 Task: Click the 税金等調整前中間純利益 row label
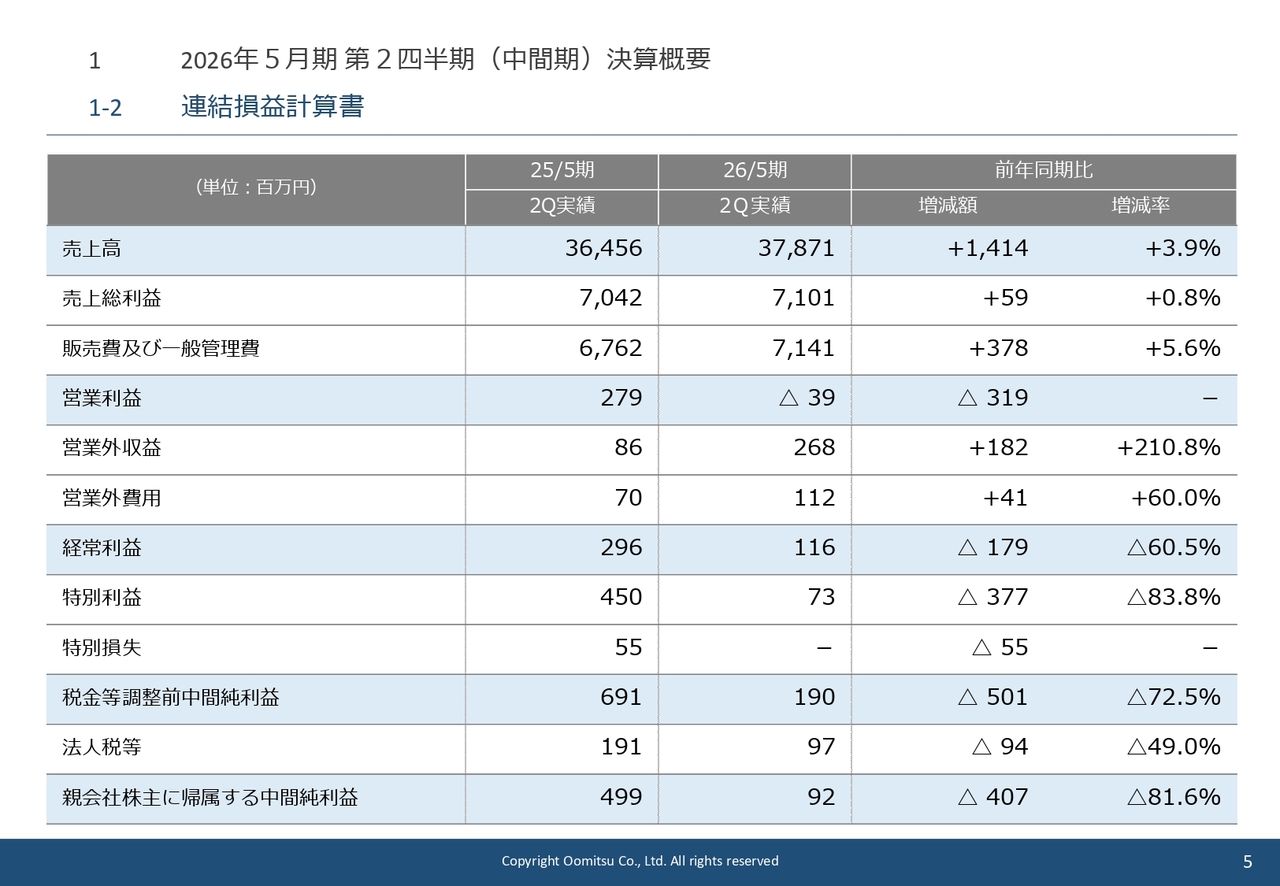tap(171, 698)
